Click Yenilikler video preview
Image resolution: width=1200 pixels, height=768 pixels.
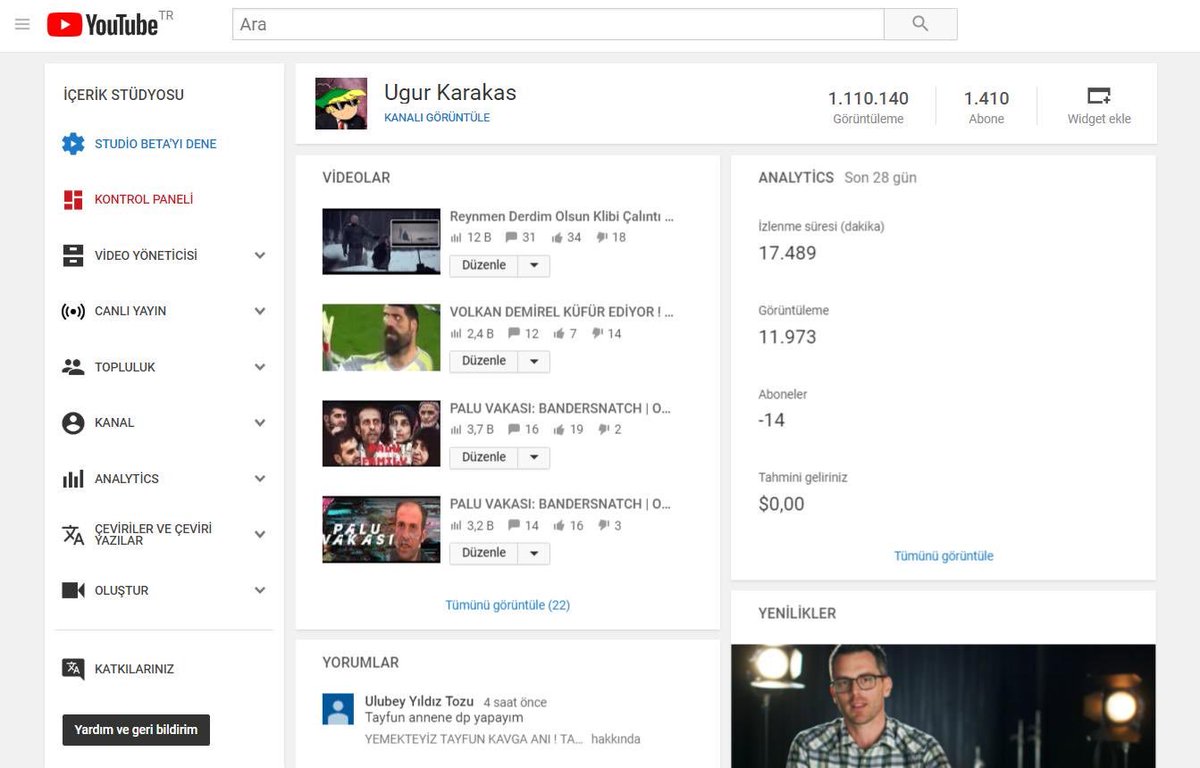pos(943,706)
